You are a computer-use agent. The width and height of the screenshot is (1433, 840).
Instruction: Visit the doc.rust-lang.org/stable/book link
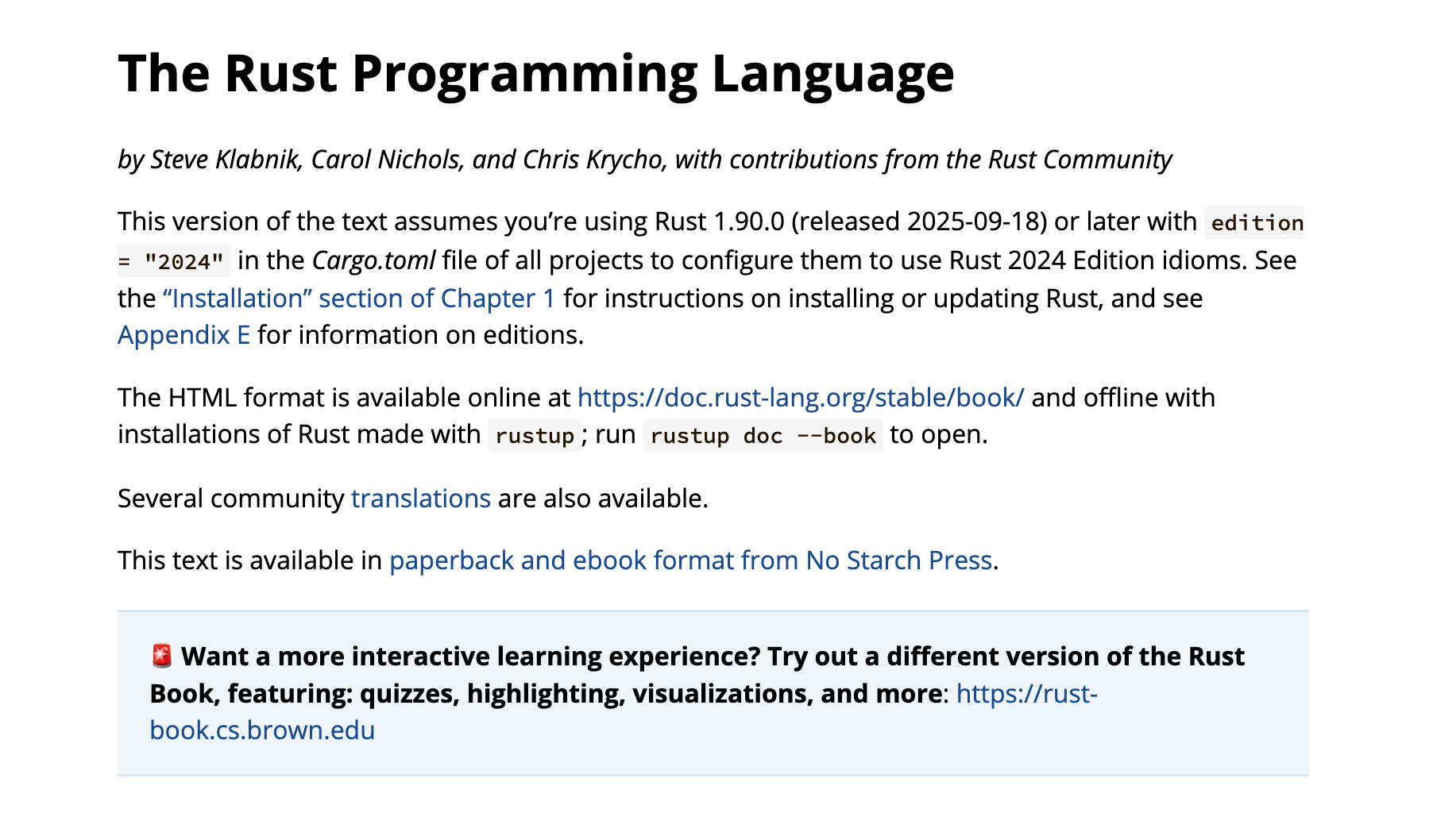(x=801, y=397)
